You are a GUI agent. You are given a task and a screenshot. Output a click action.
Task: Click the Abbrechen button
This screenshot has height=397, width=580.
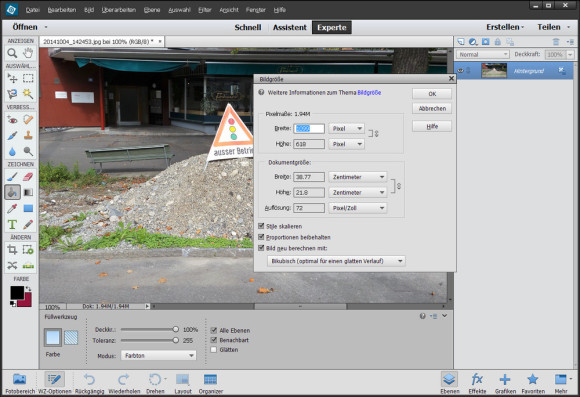point(432,108)
